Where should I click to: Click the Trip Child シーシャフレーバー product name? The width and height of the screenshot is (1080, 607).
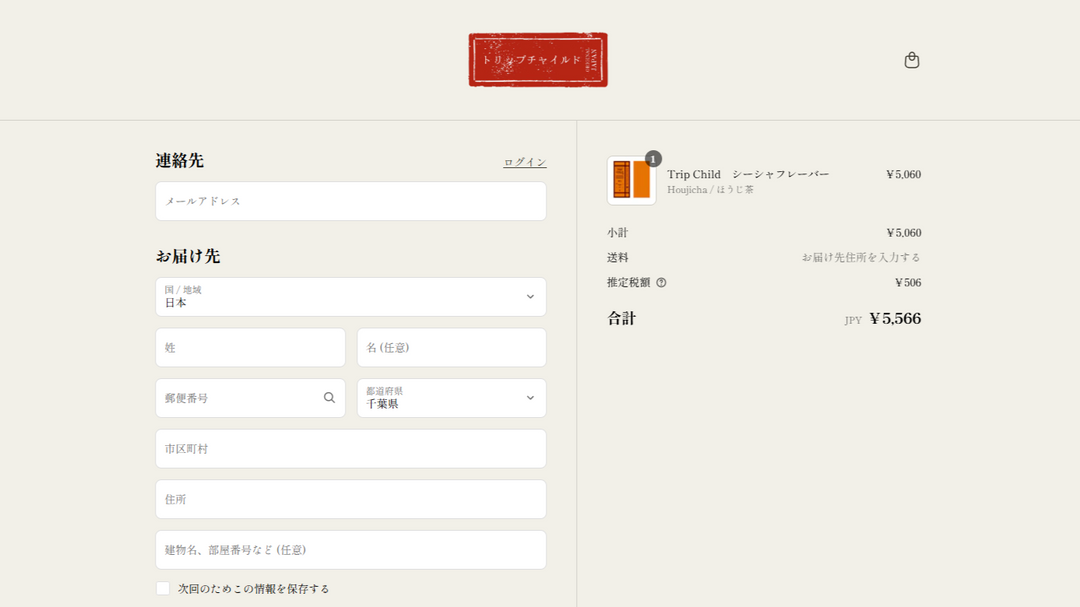tap(748, 174)
